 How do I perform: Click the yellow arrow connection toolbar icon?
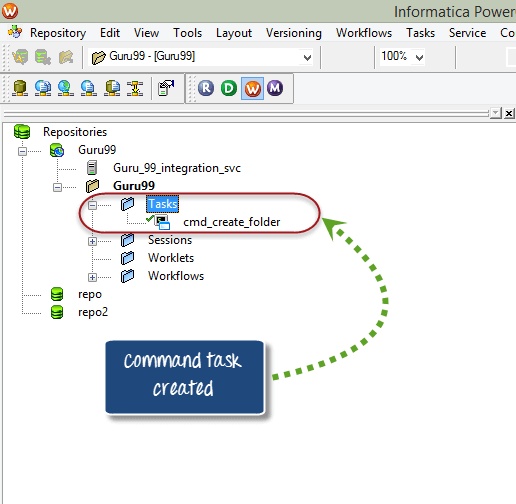135,88
